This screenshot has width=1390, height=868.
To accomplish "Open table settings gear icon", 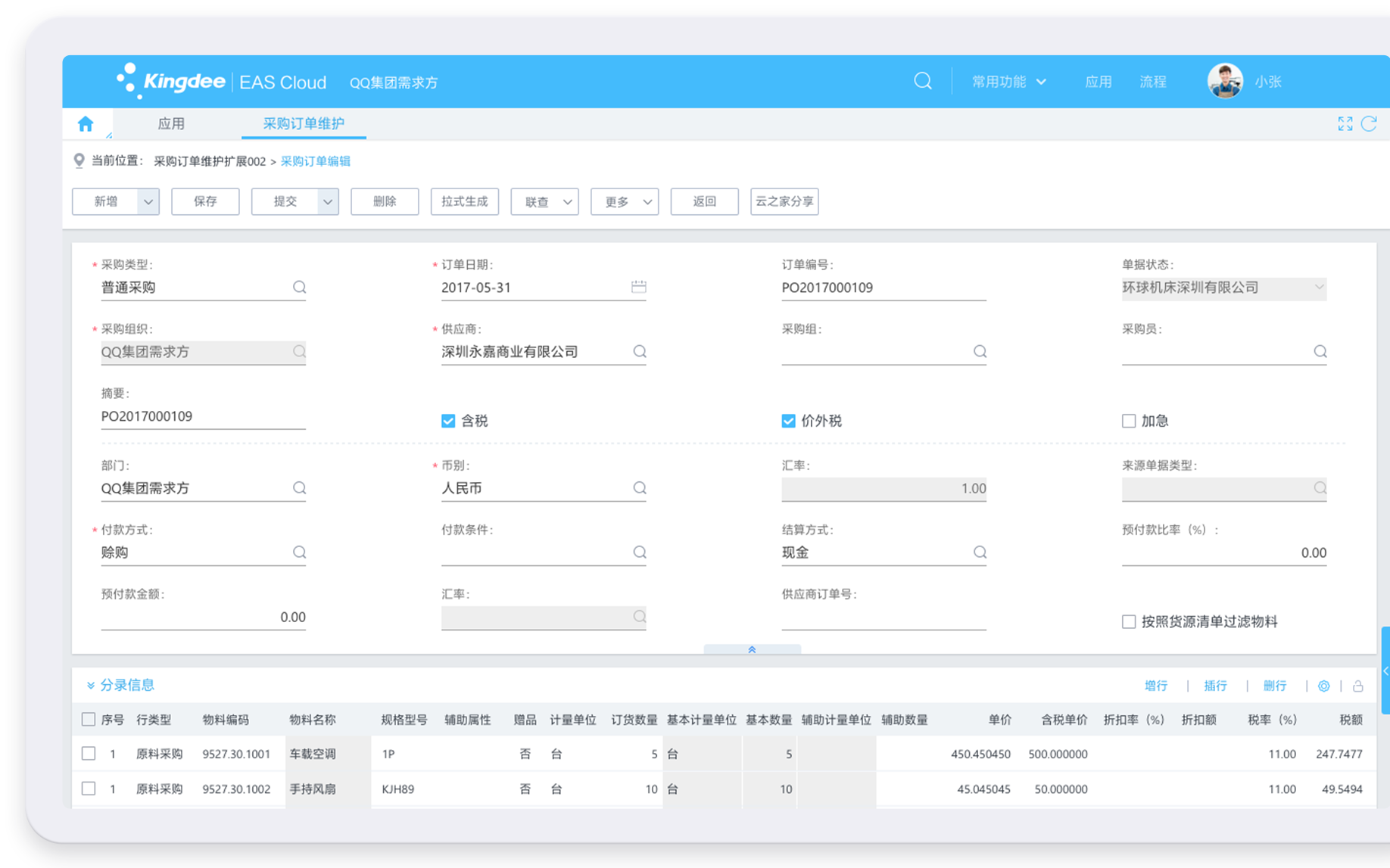I will pyautogui.click(x=1323, y=686).
